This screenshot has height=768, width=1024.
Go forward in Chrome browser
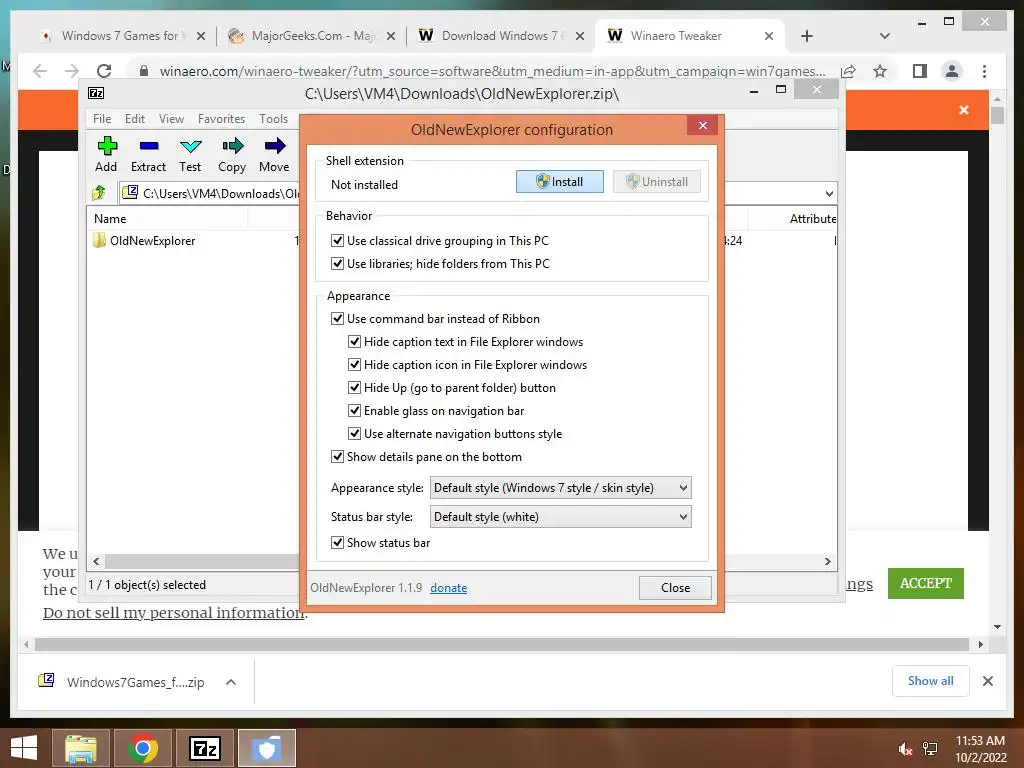point(72,71)
